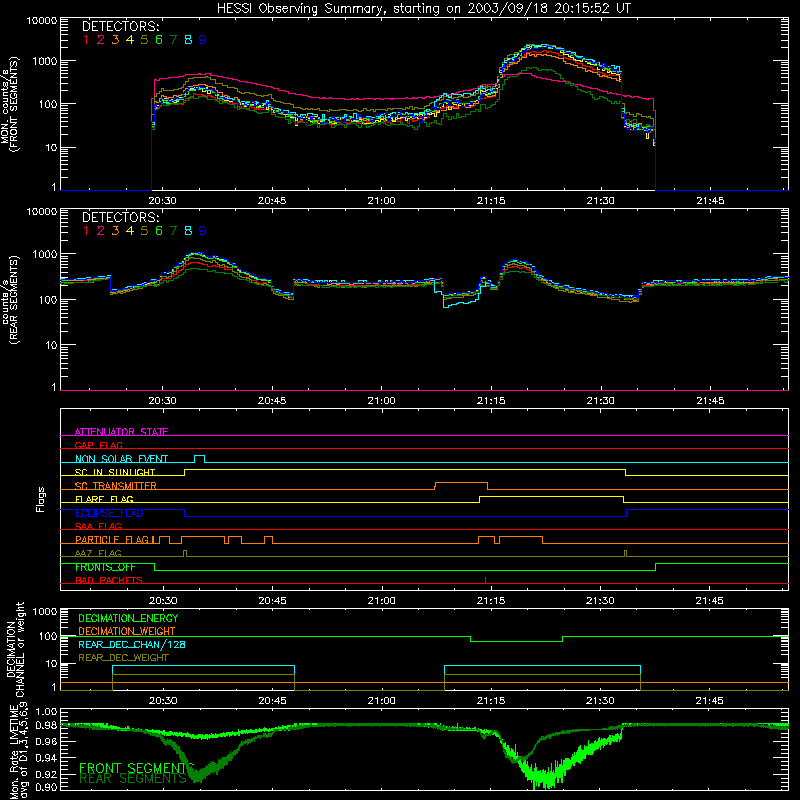The image size is (800, 800).
Task: Pick detector 7 in rear segments legend
Action: [x=173, y=231]
